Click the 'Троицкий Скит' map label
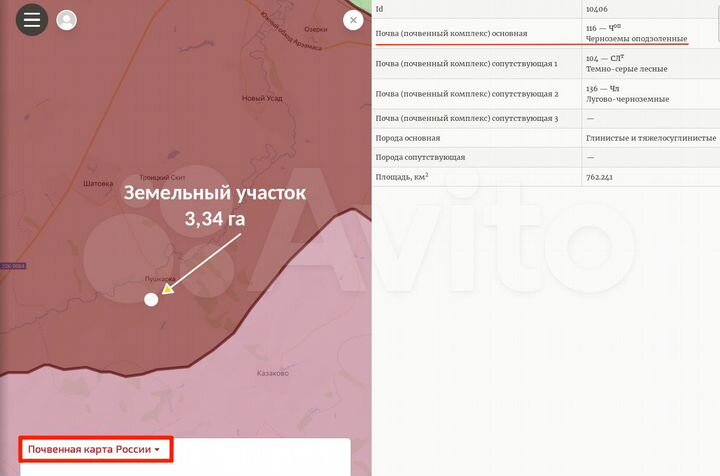Viewport: 720px width, 476px height. [x=162, y=177]
